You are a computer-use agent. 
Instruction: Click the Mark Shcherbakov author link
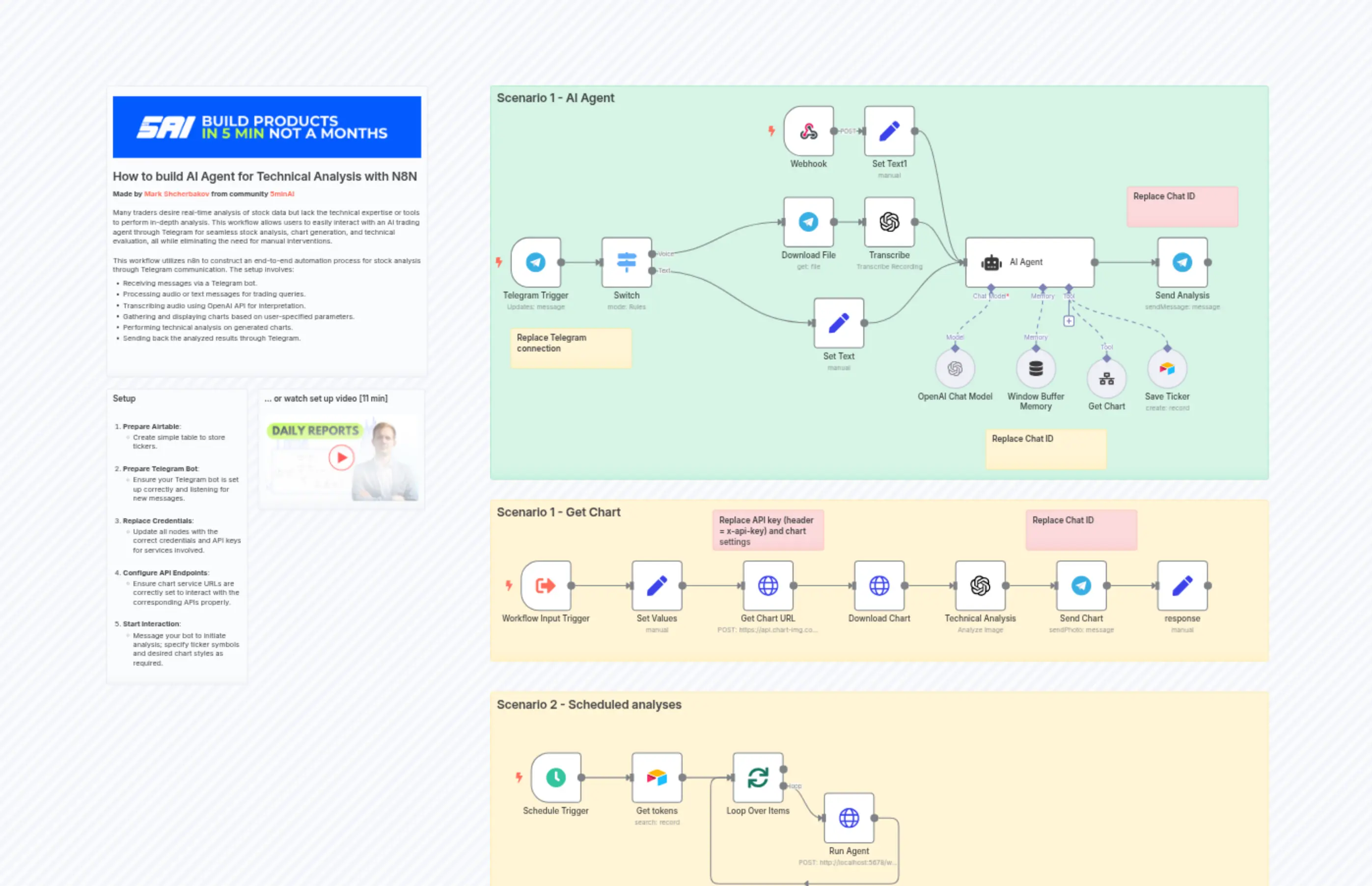[175, 194]
